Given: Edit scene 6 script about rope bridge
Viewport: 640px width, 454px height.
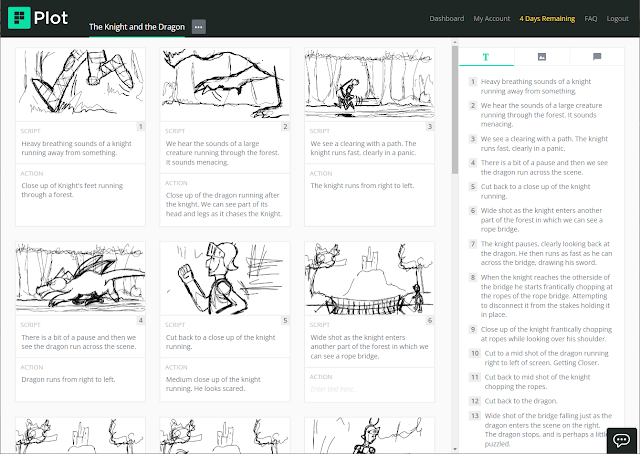Looking at the screenshot, I should [369, 347].
